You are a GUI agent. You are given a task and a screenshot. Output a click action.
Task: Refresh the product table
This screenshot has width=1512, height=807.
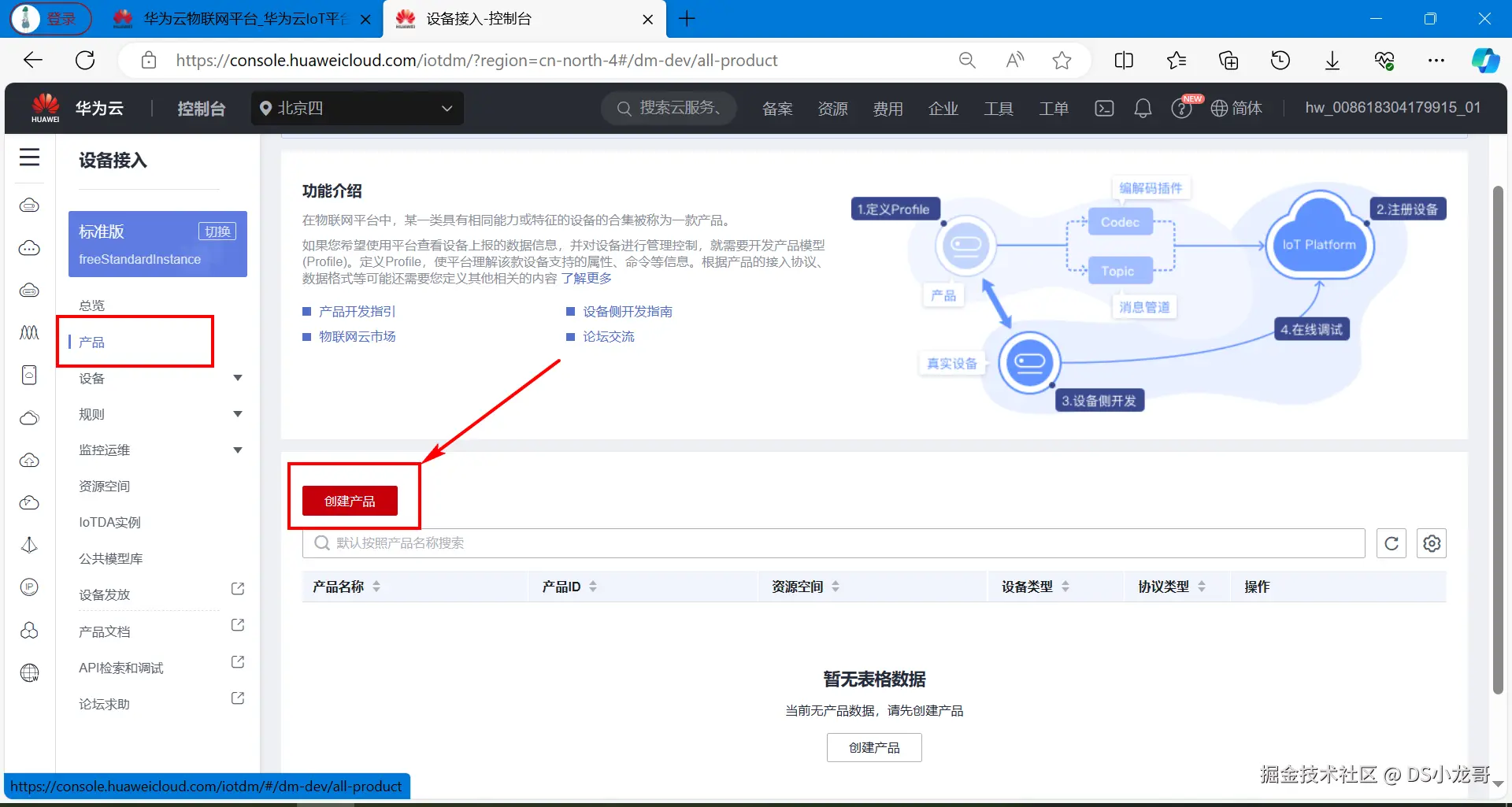click(x=1392, y=543)
